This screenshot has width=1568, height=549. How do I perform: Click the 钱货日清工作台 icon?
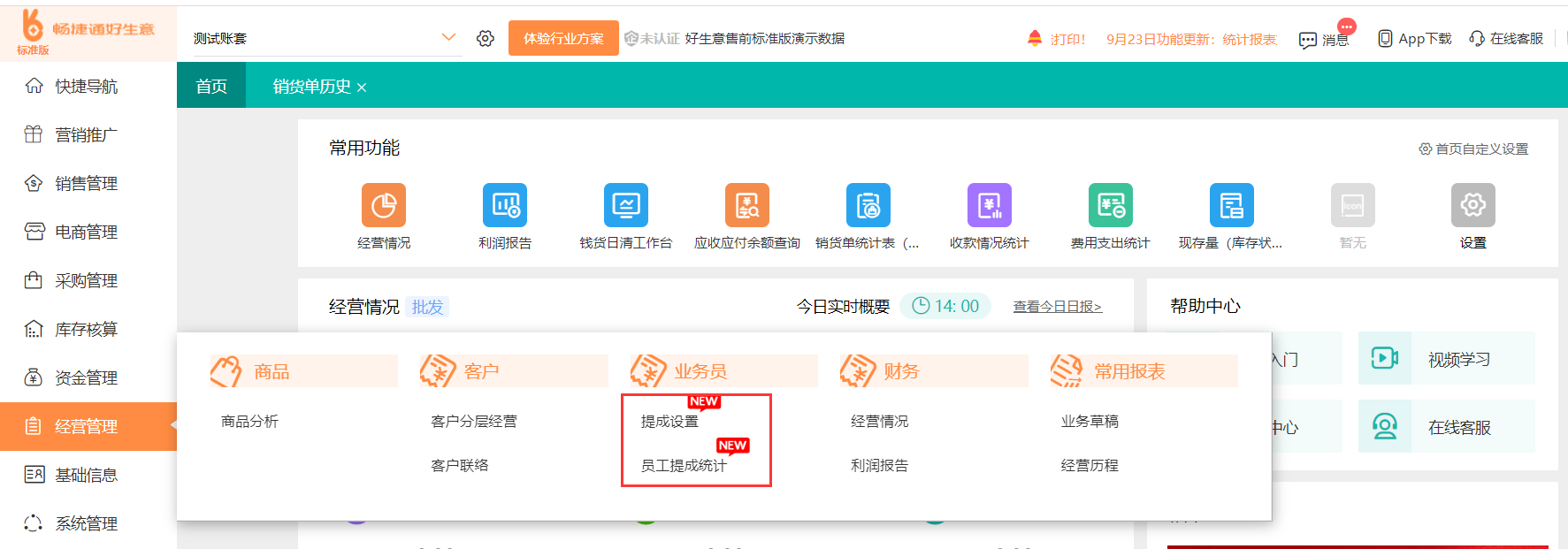625,206
